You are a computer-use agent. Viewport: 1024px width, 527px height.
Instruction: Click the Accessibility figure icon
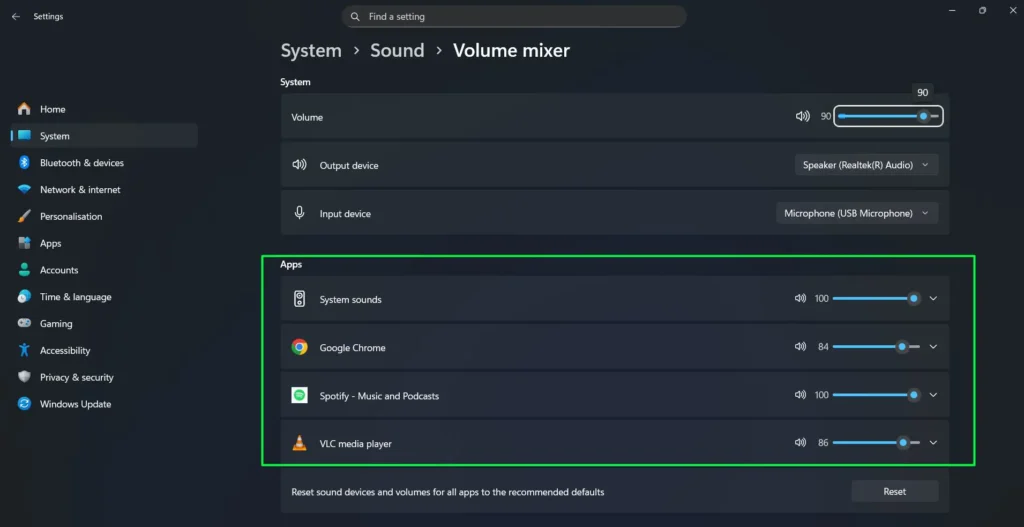[x=24, y=350]
